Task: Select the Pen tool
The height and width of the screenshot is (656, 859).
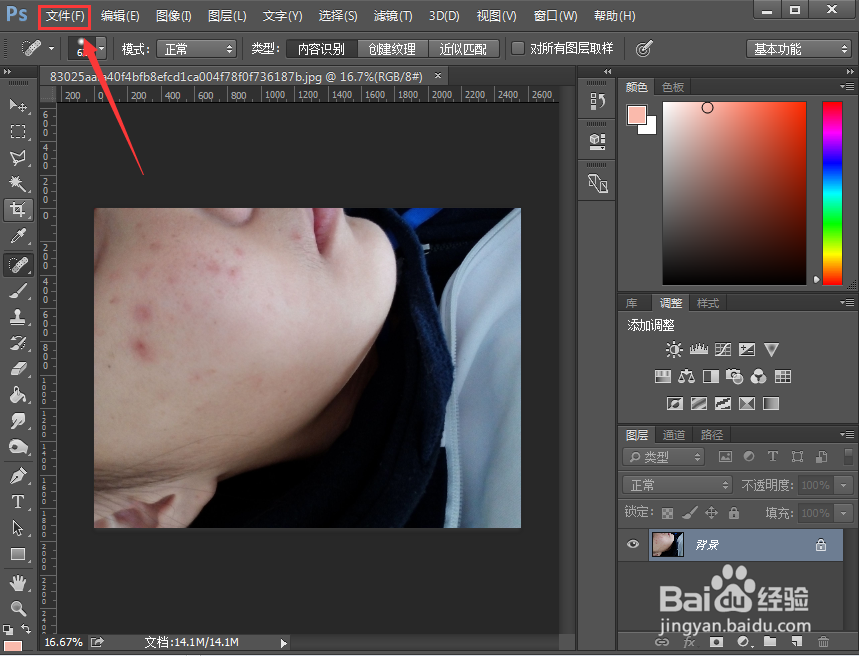Action: tap(18, 476)
